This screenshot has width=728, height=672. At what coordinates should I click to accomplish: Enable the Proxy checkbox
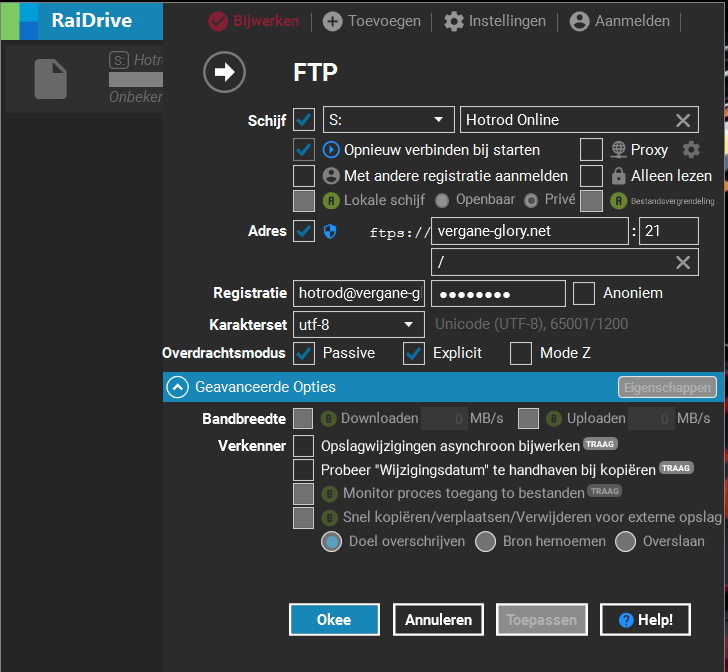(x=591, y=150)
